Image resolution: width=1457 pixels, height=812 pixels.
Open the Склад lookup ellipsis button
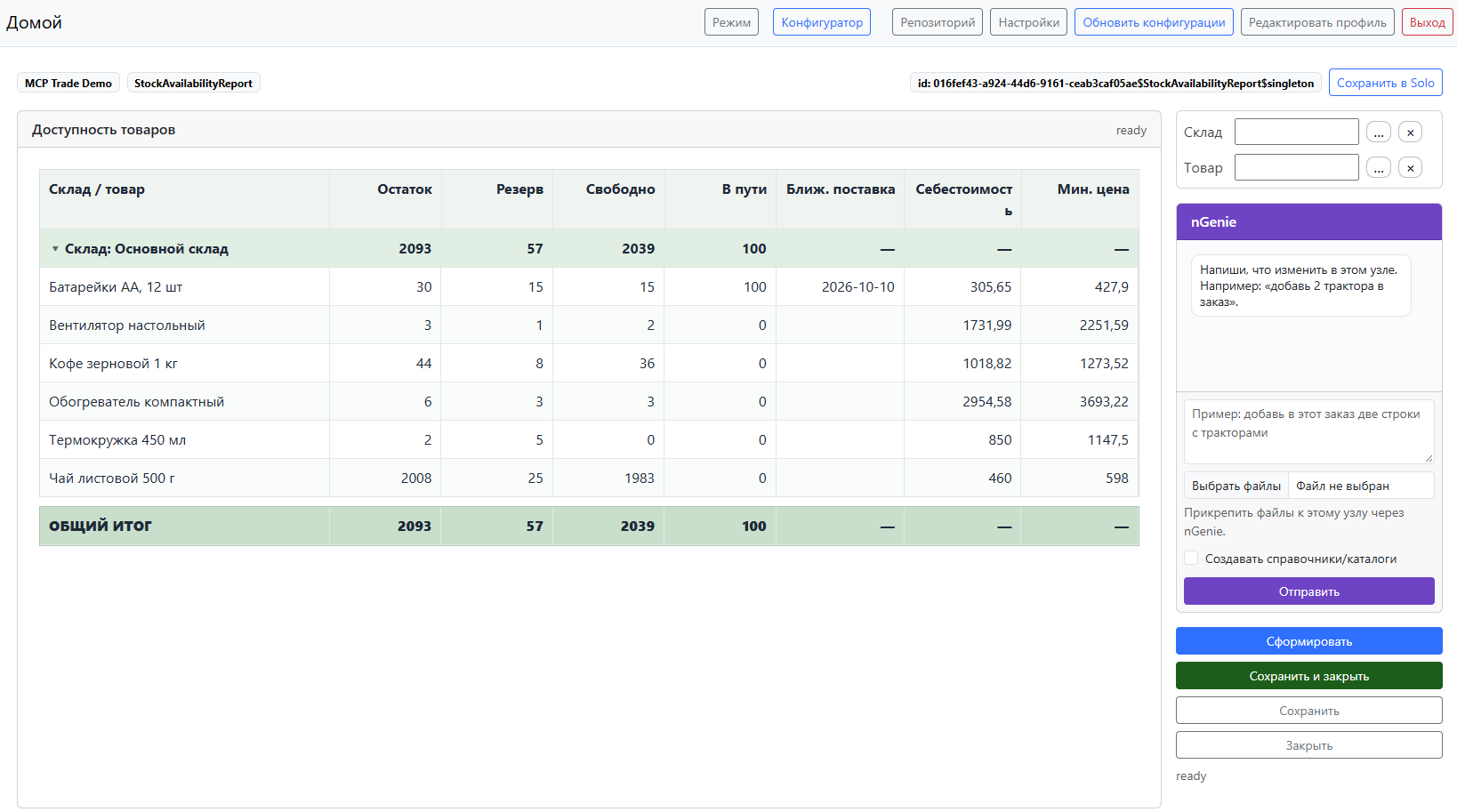pyautogui.click(x=1379, y=133)
